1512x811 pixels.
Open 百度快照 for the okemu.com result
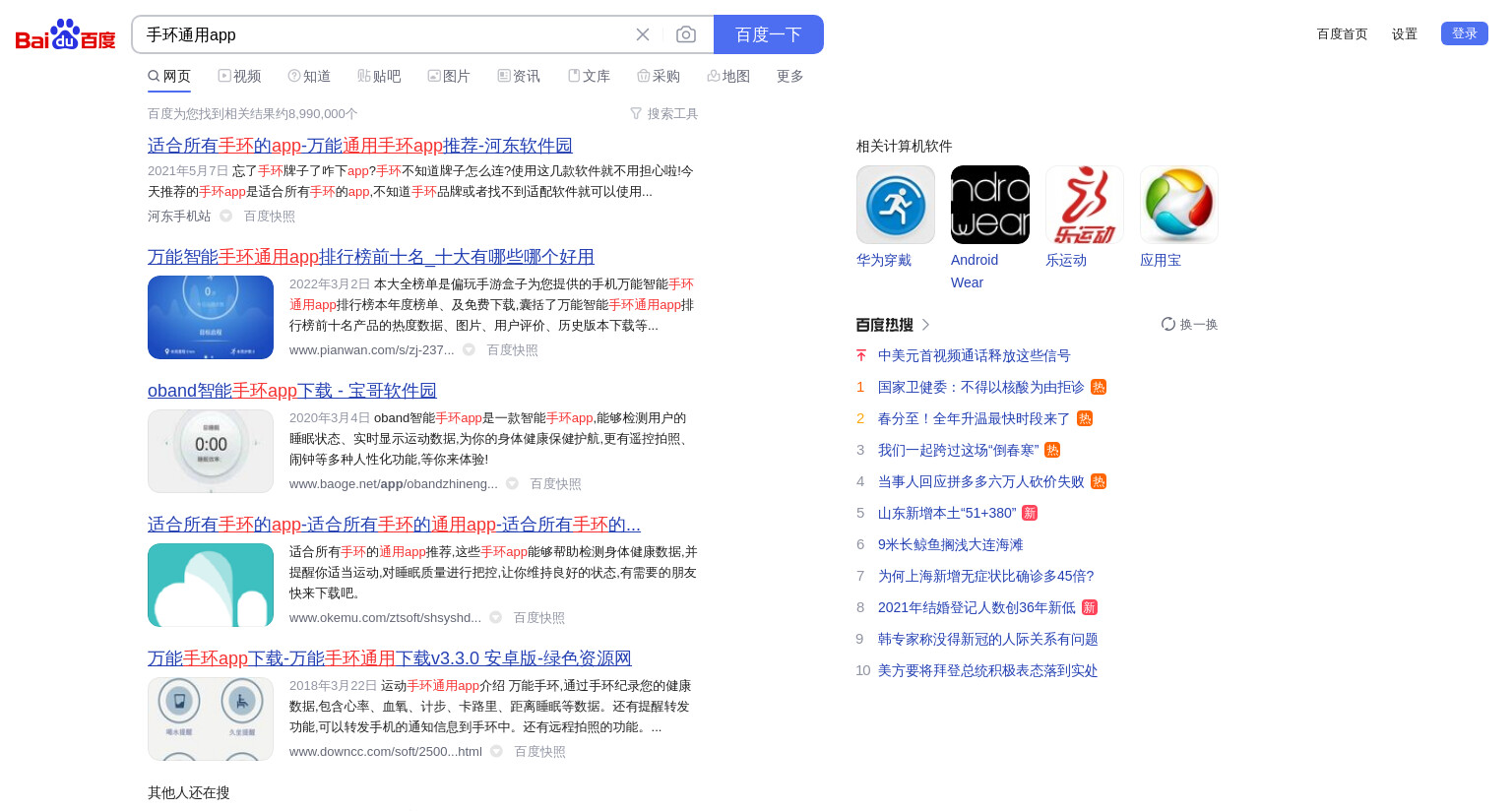(539, 618)
